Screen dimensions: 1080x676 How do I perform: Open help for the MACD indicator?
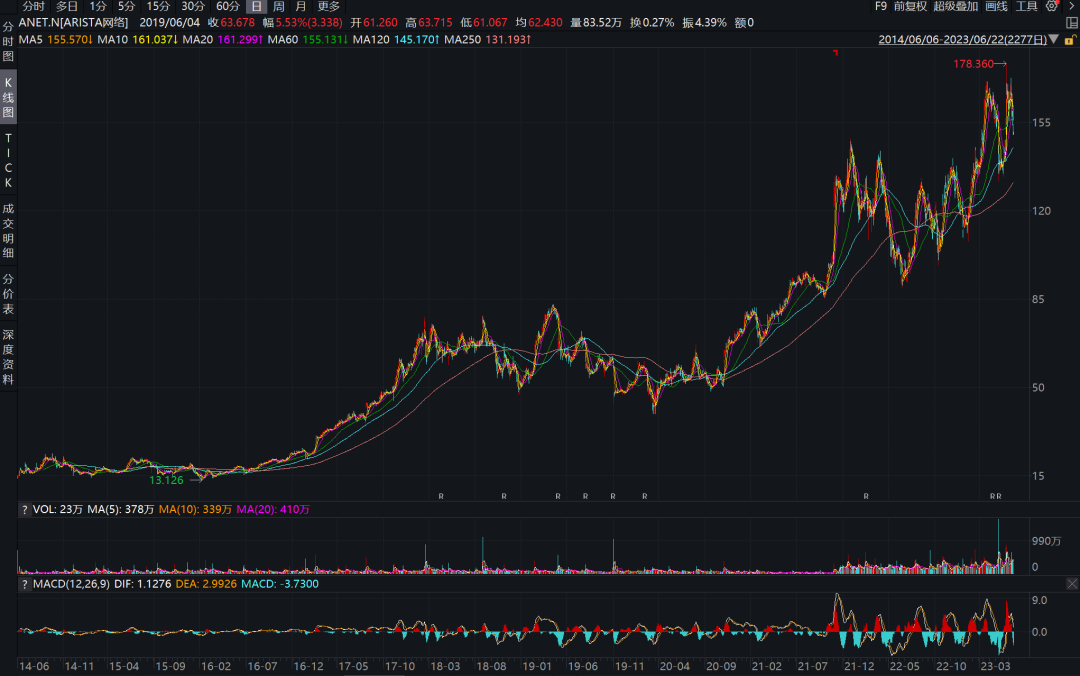click(x=25, y=584)
